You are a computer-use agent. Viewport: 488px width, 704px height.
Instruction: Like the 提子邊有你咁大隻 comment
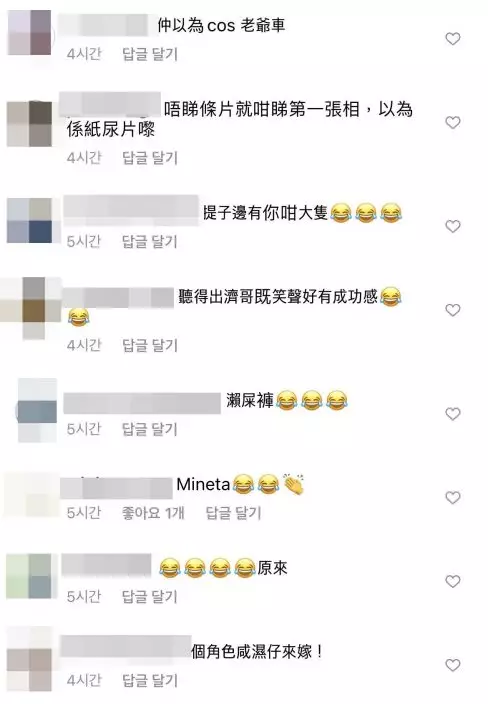453,226
